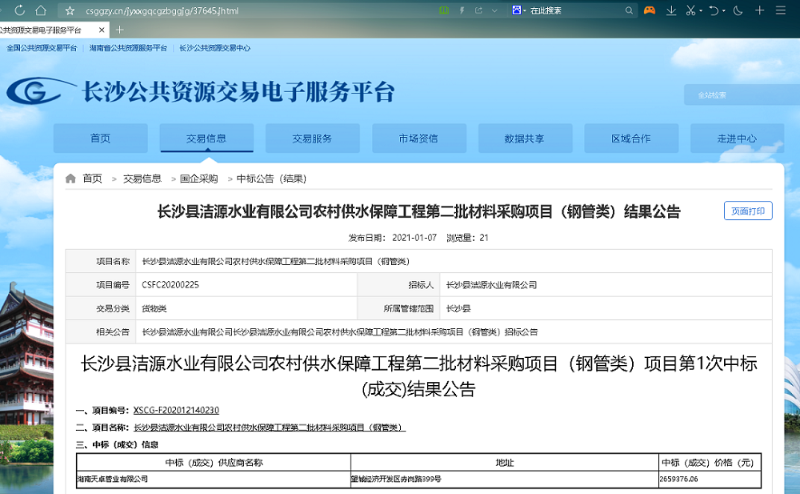Open the 交易信息 navigation tab
Screen dimensions: 800x494
pos(206,138)
